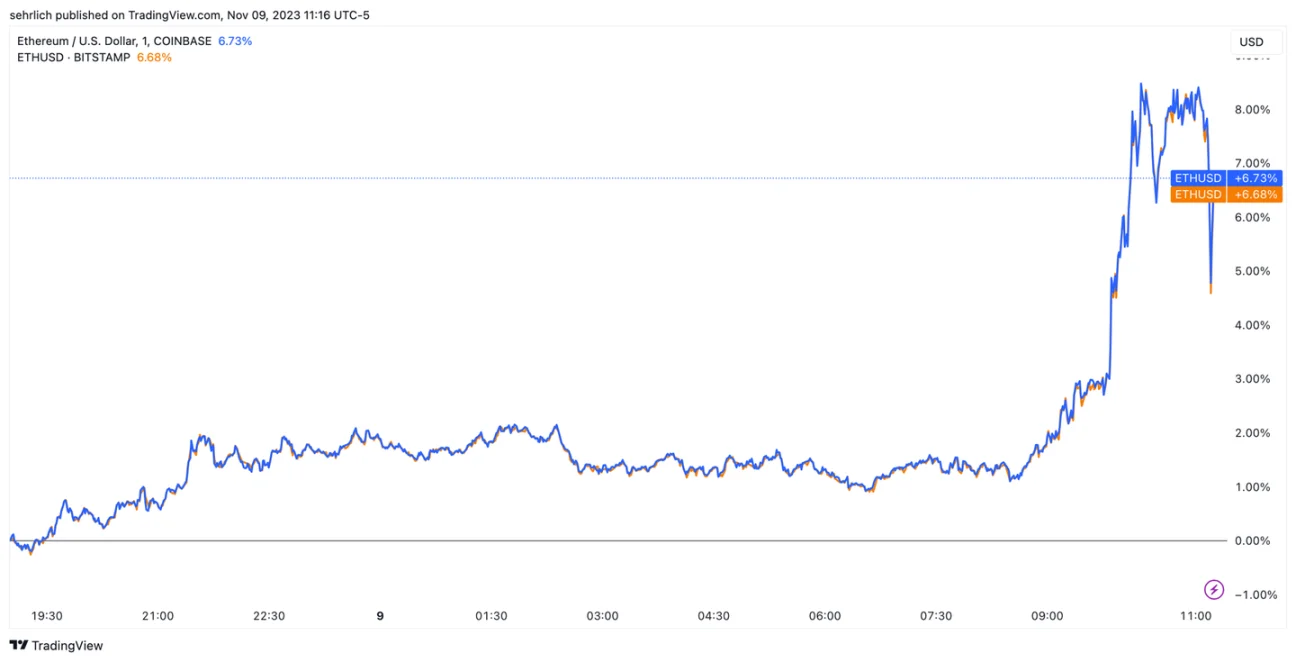
Task: Click the 03:00 time axis label
Action: point(602,616)
